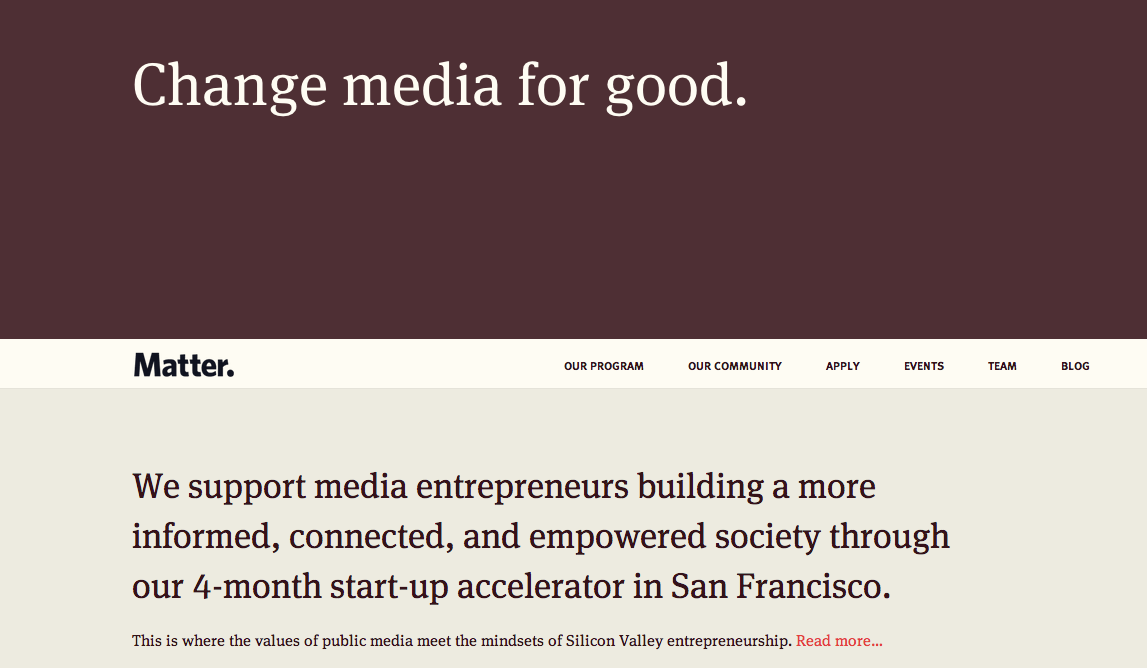
Task: Click the word "good." in the hero headline
Action: tap(677, 85)
